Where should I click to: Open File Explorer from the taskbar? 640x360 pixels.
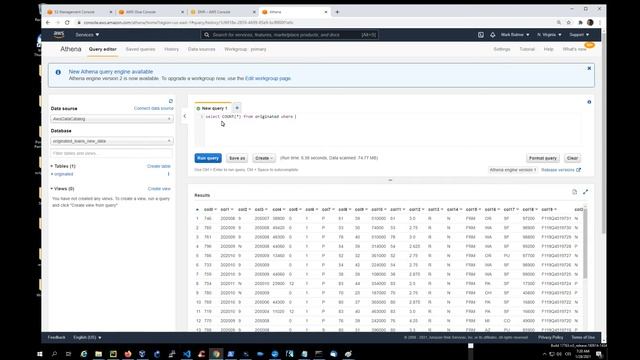[x=98, y=354]
